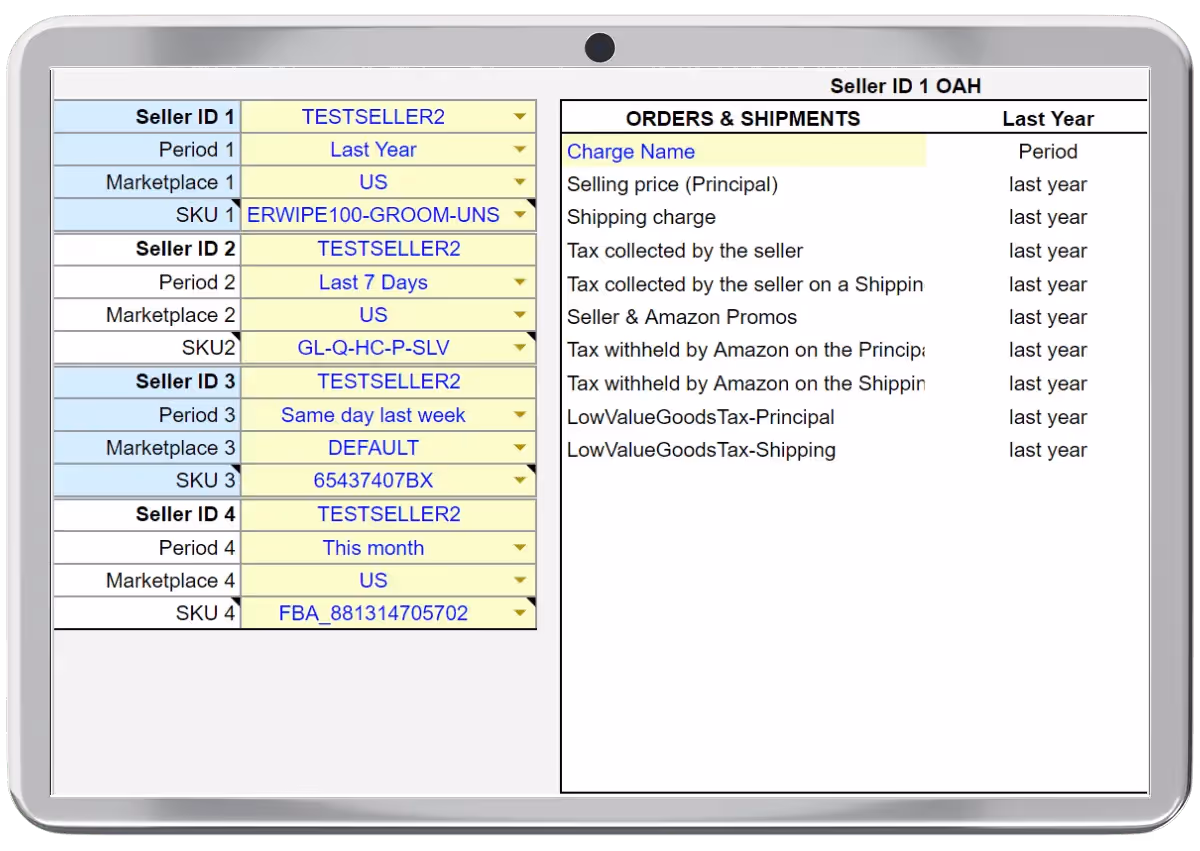Click the Period 1 label cell
The height and width of the screenshot is (851, 1200).
(x=147, y=150)
